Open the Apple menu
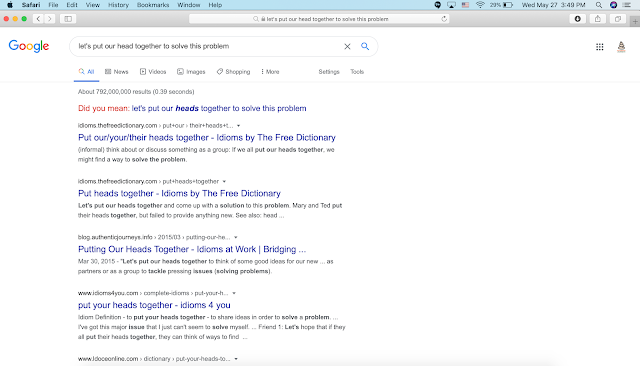Viewport: 640px width, 366px height. tap(10, 5)
